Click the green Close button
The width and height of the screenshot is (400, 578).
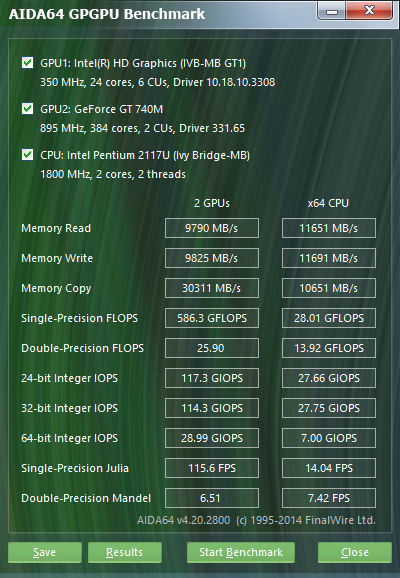[355, 552]
